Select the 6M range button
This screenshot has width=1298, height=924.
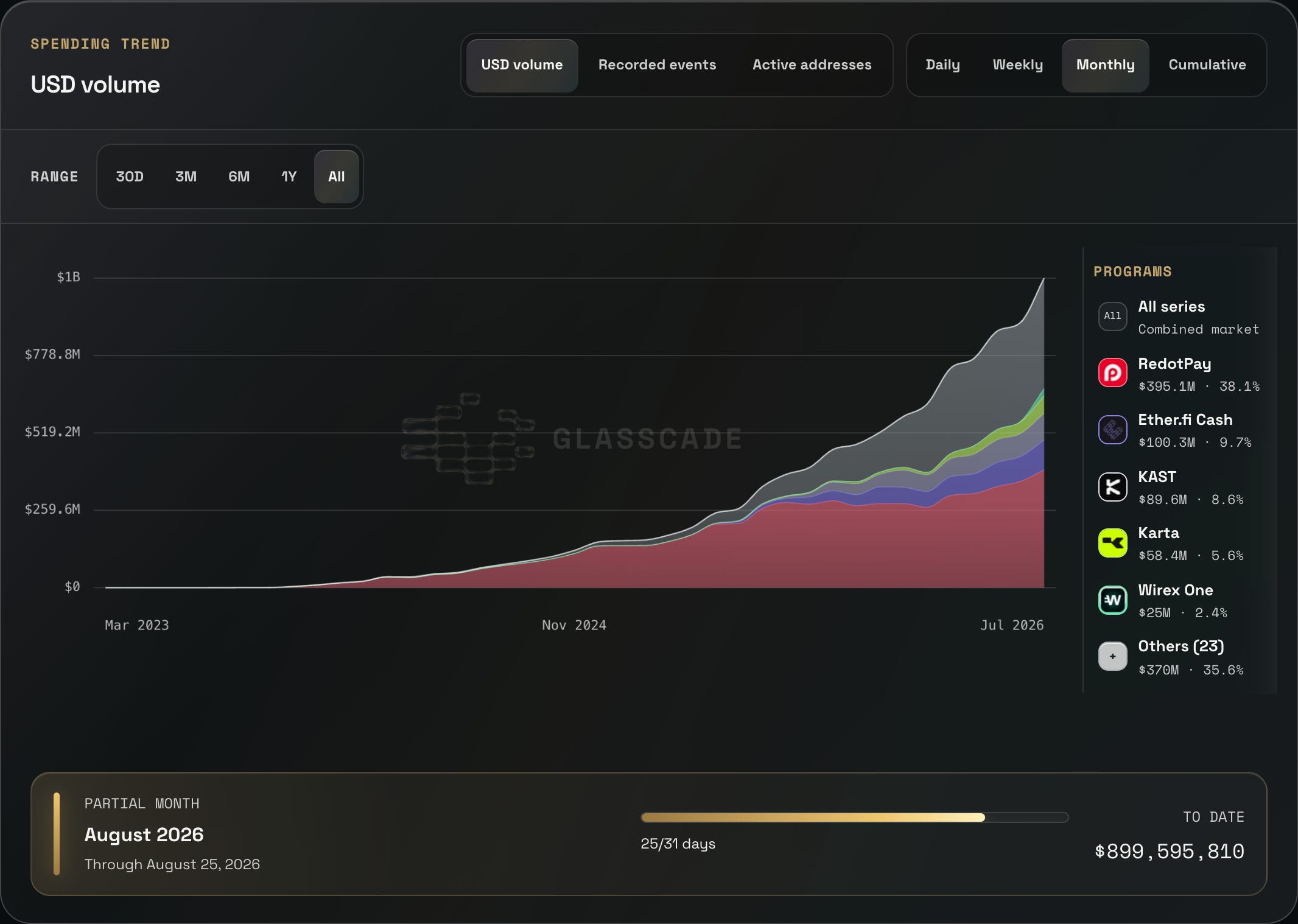(x=239, y=177)
